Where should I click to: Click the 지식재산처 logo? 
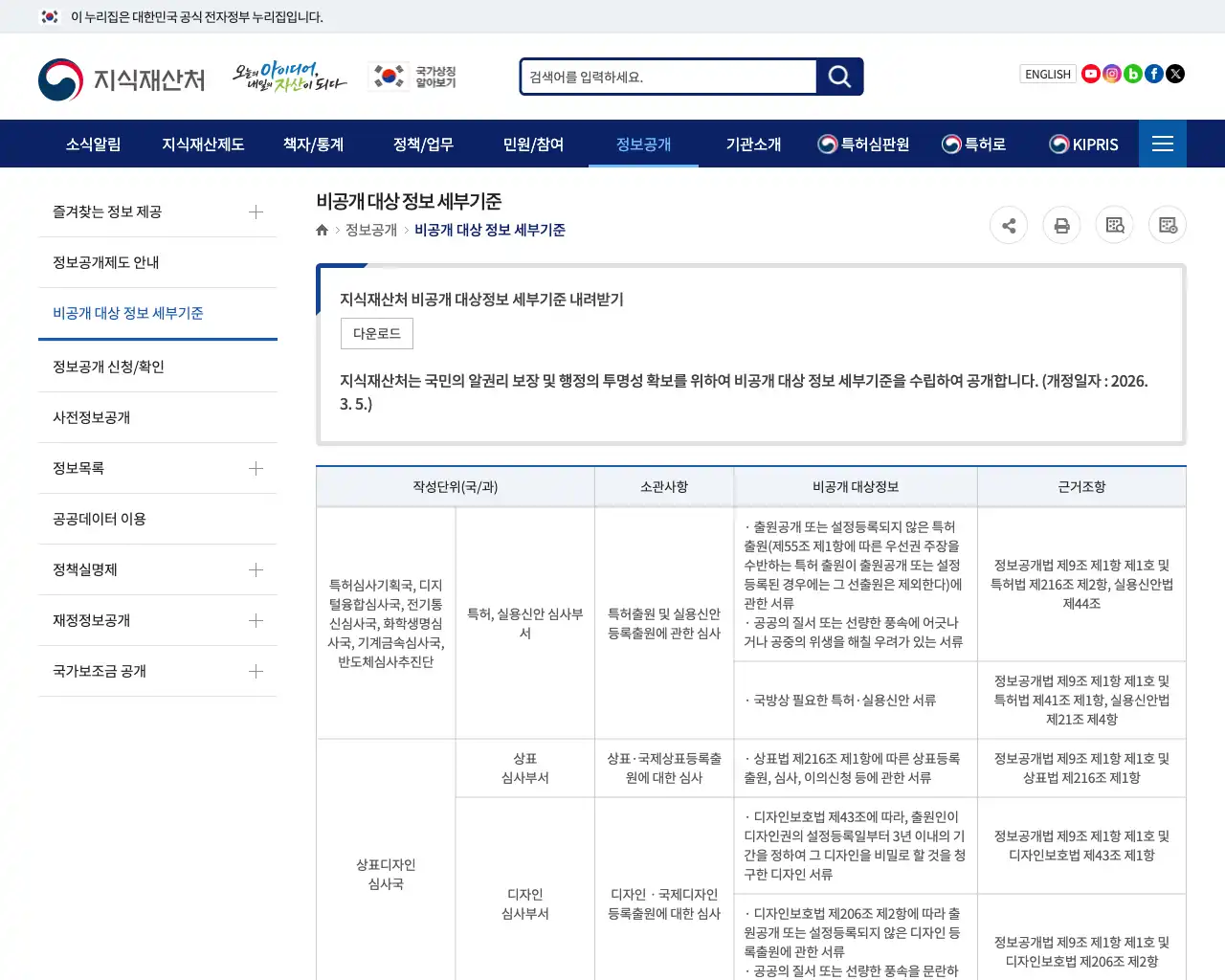point(122,79)
